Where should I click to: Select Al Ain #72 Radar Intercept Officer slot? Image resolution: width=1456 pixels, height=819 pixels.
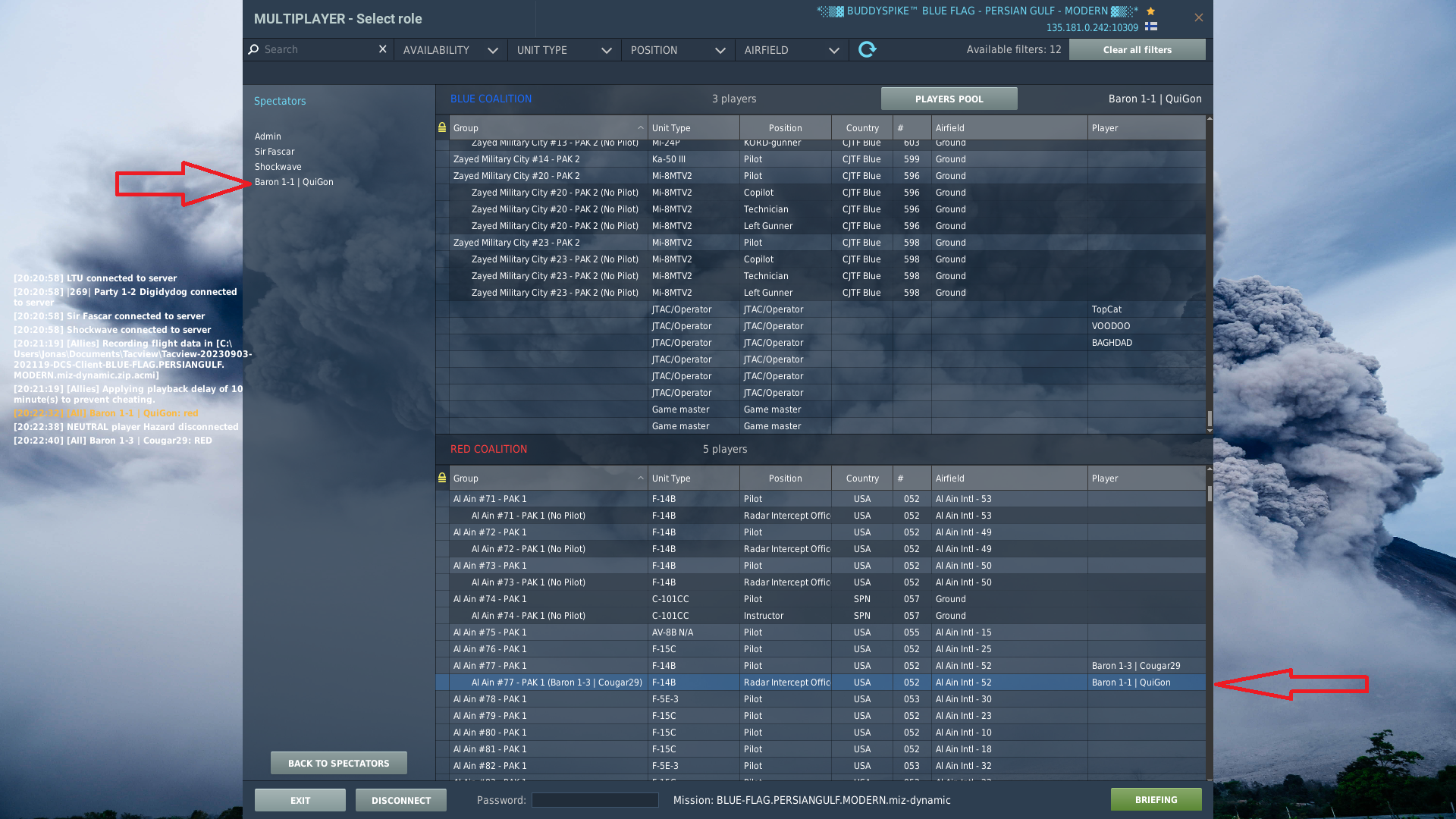tap(821, 549)
